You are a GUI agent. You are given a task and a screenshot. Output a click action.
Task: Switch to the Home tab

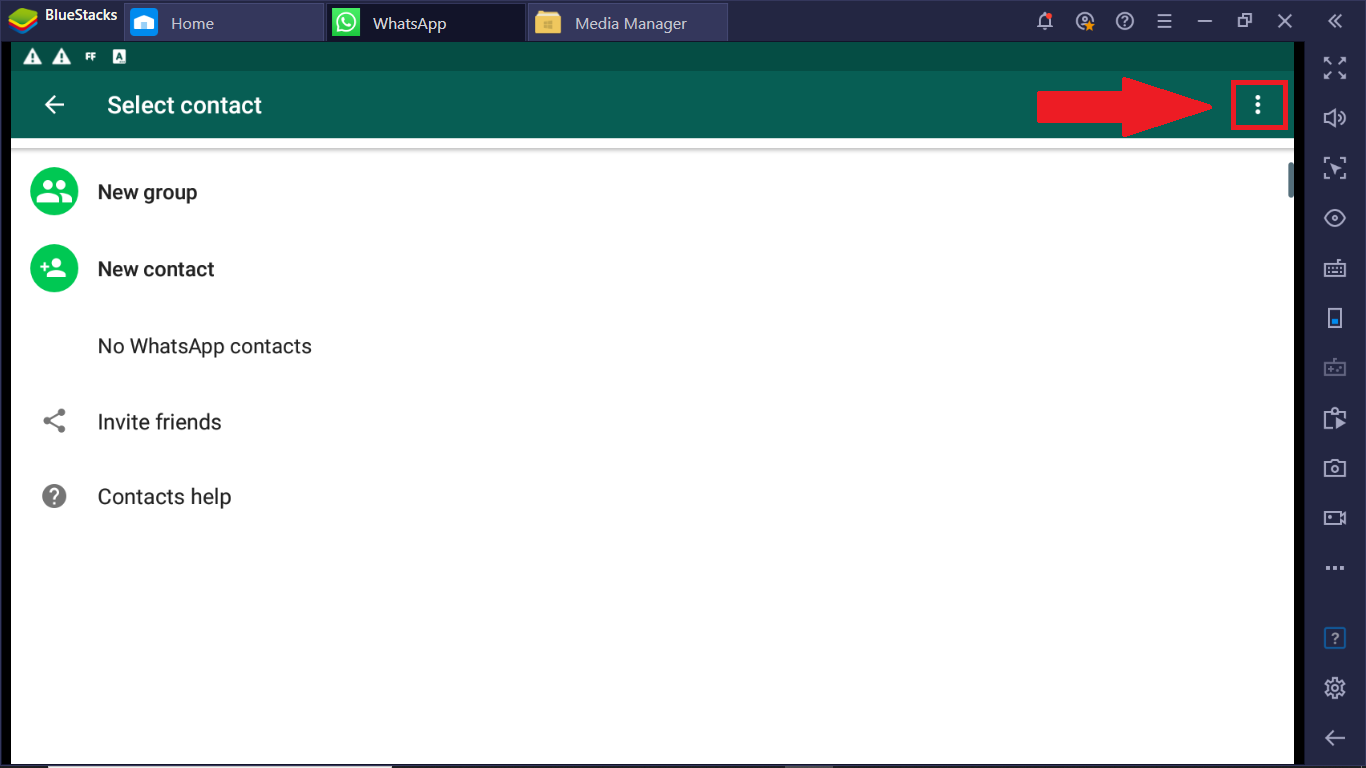225,22
